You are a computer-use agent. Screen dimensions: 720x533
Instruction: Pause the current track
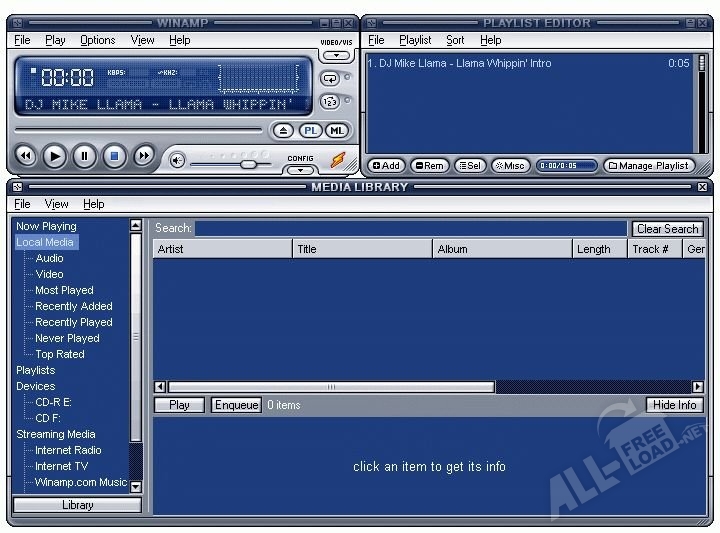(84, 156)
